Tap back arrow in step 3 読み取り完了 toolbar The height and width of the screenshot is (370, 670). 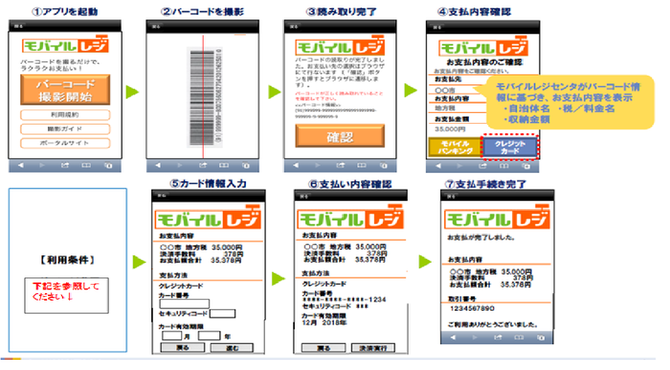tap(296, 165)
